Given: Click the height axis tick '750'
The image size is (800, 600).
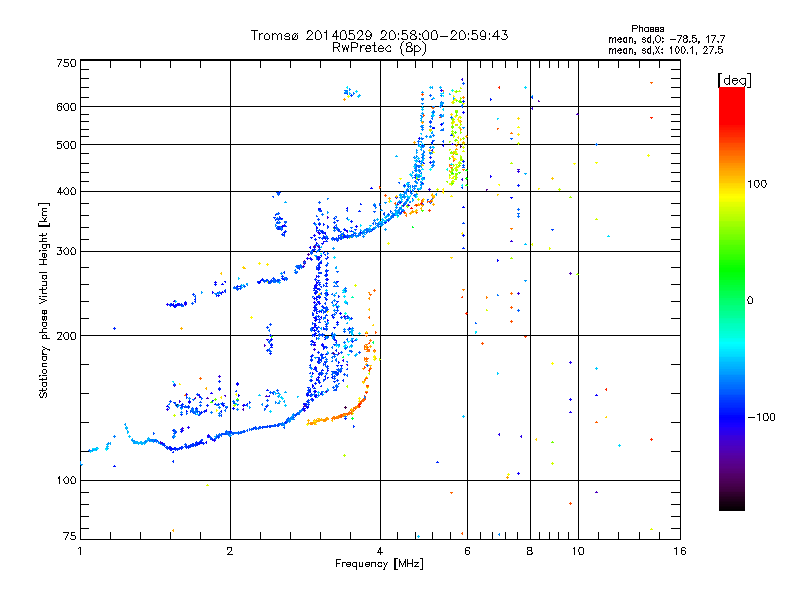Looking at the screenshot, I should pyautogui.click(x=66, y=63).
